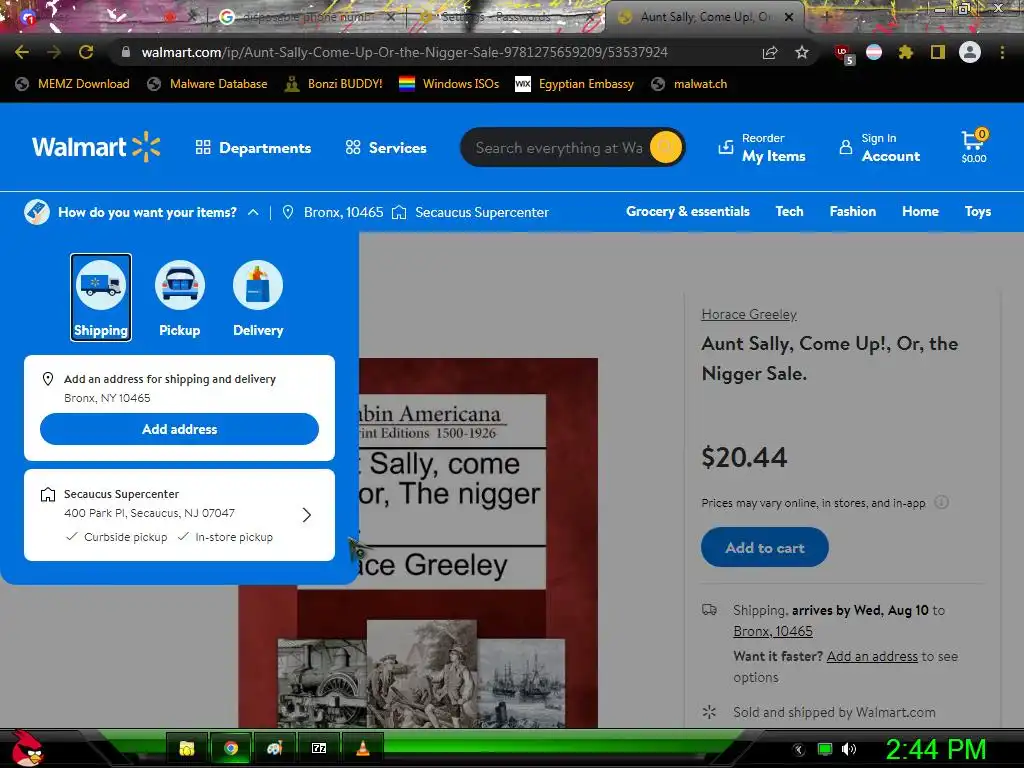Click Add to cart

[x=765, y=547]
